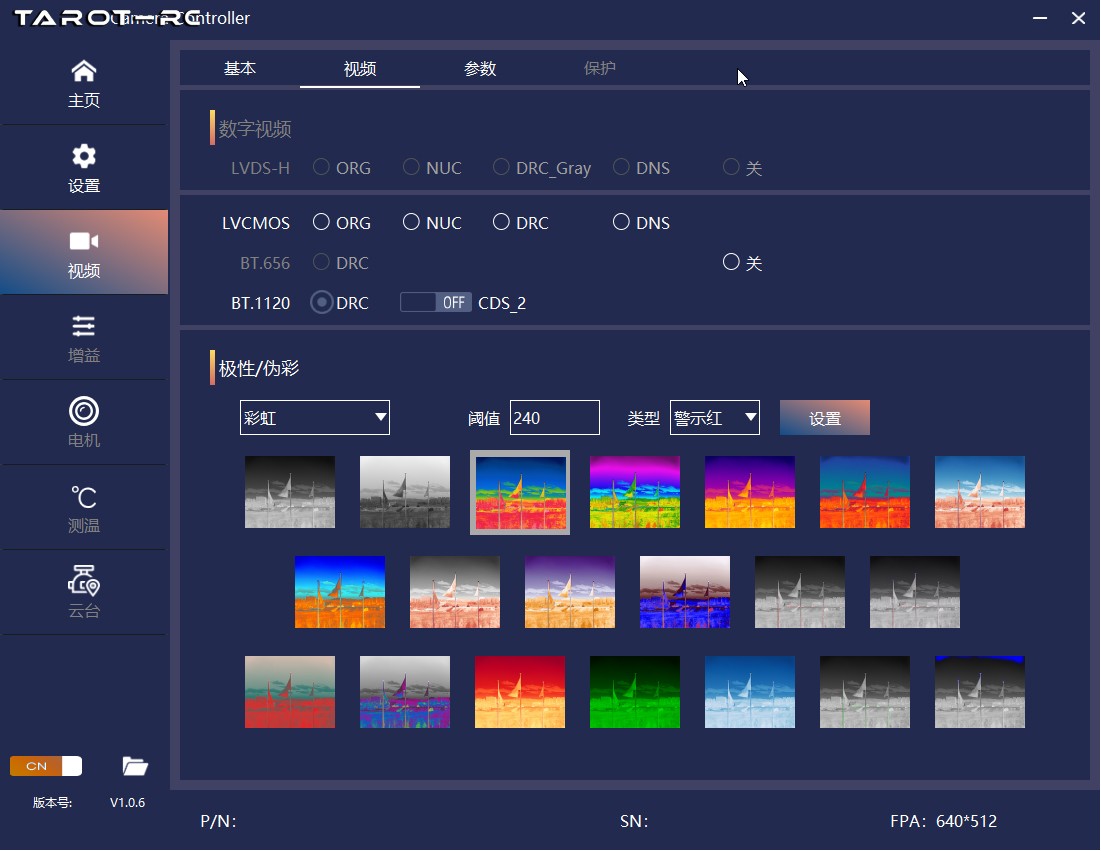
Task: Expand the 警示红 type dropdown
Action: pyautogui.click(x=715, y=418)
